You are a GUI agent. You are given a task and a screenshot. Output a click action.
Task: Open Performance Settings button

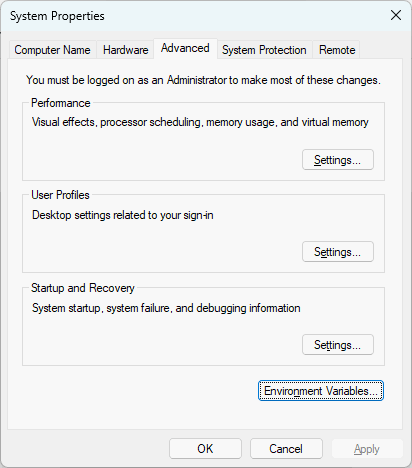point(338,160)
